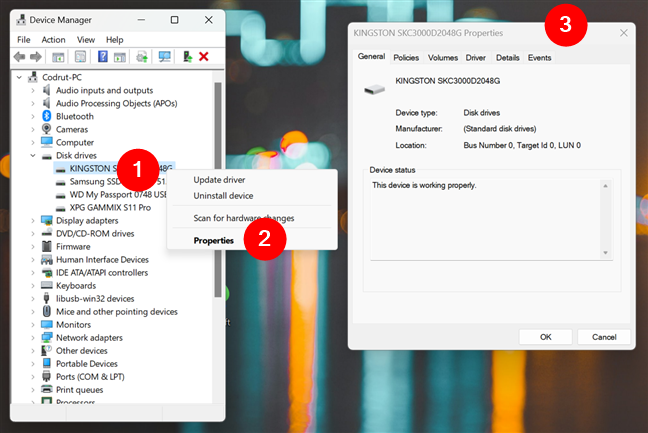Expand Ports (COM & LPT)
The width and height of the screenshot is (648, 433).
[33, 376]
